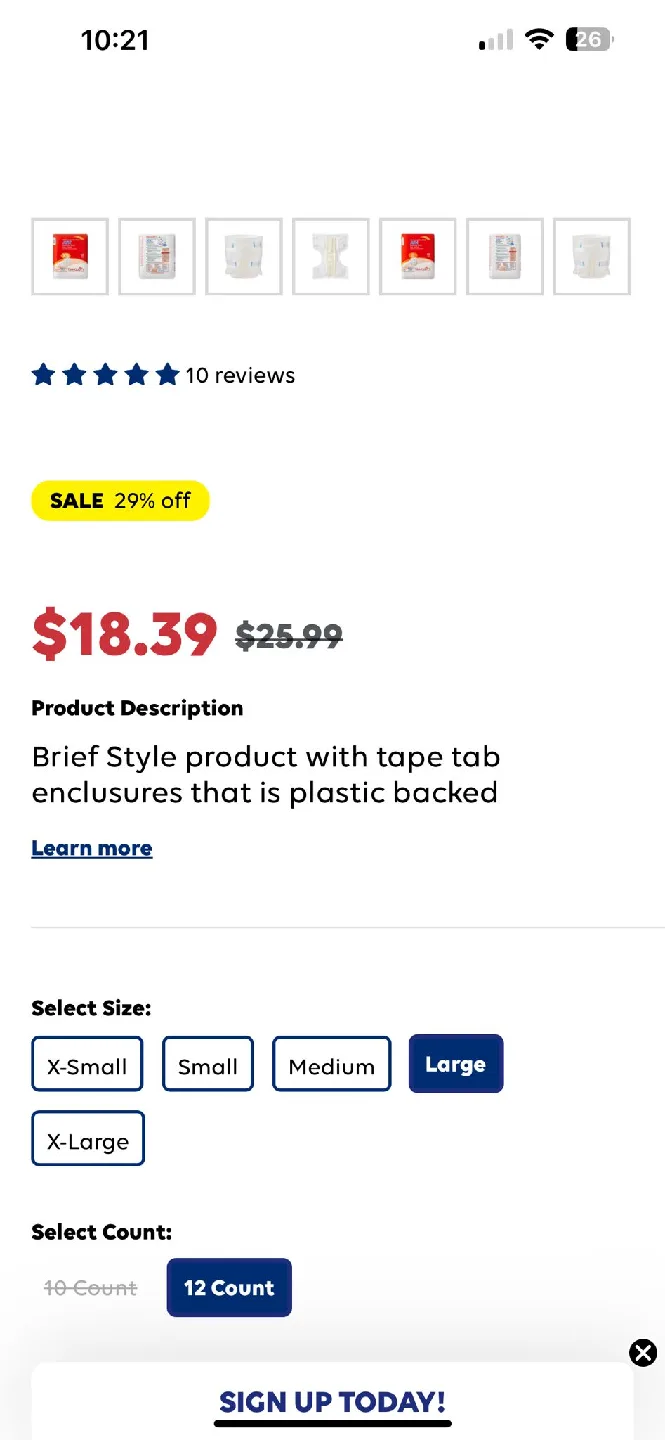
Task: Tap the unavailable 10 Count option
Action: click(x=90, y=1287)
